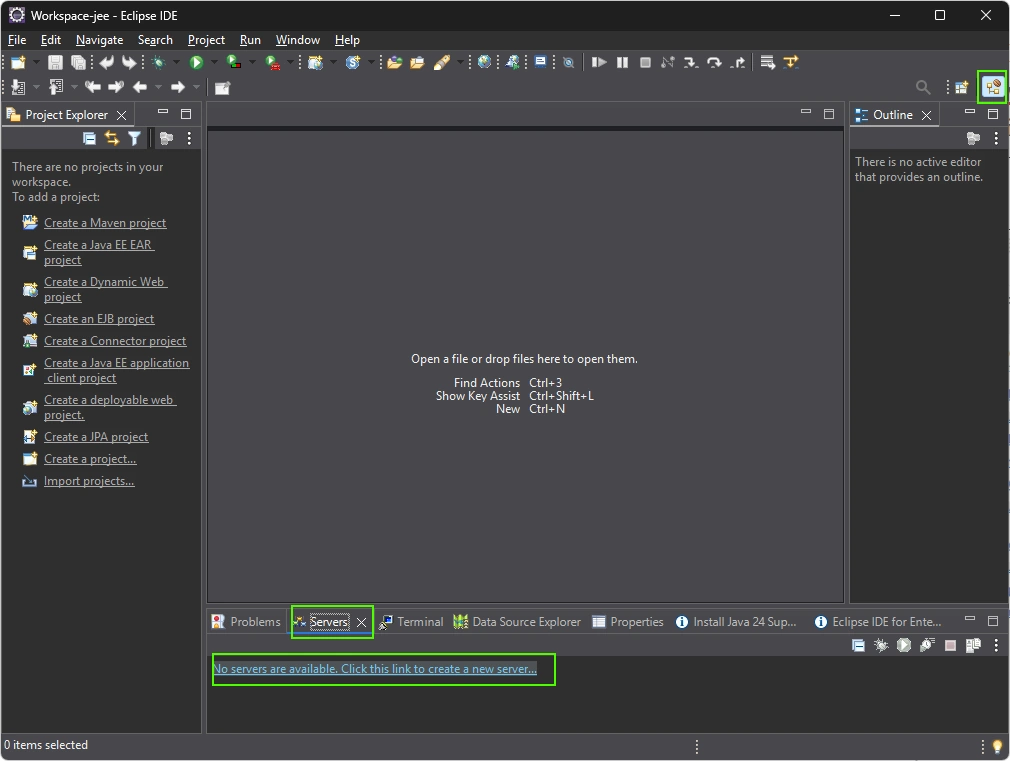Viewport: 1010px width, 761px height.
Task: Expand the Debug button dropdown arrow
Action: (x=176, y=63)
